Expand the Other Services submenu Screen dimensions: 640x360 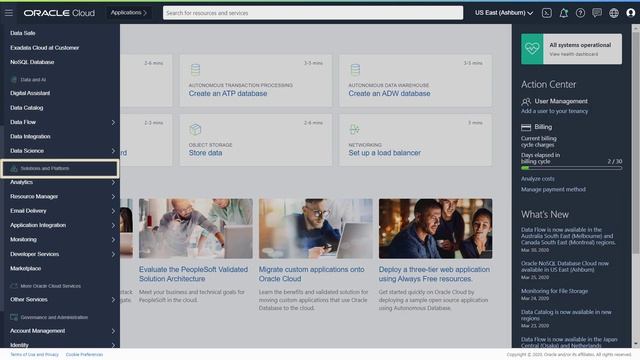(113, 300)
